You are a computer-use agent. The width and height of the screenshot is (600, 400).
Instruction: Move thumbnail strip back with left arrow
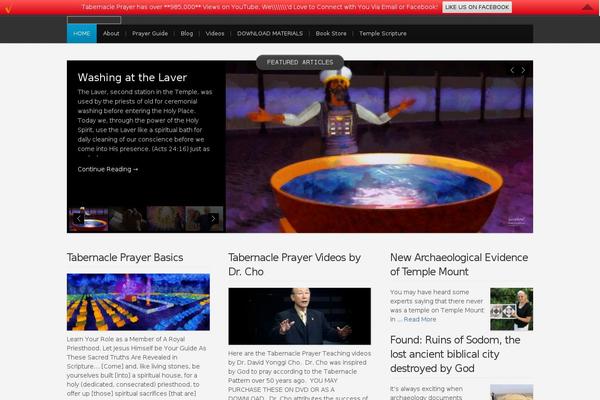(x=78, y=219)
